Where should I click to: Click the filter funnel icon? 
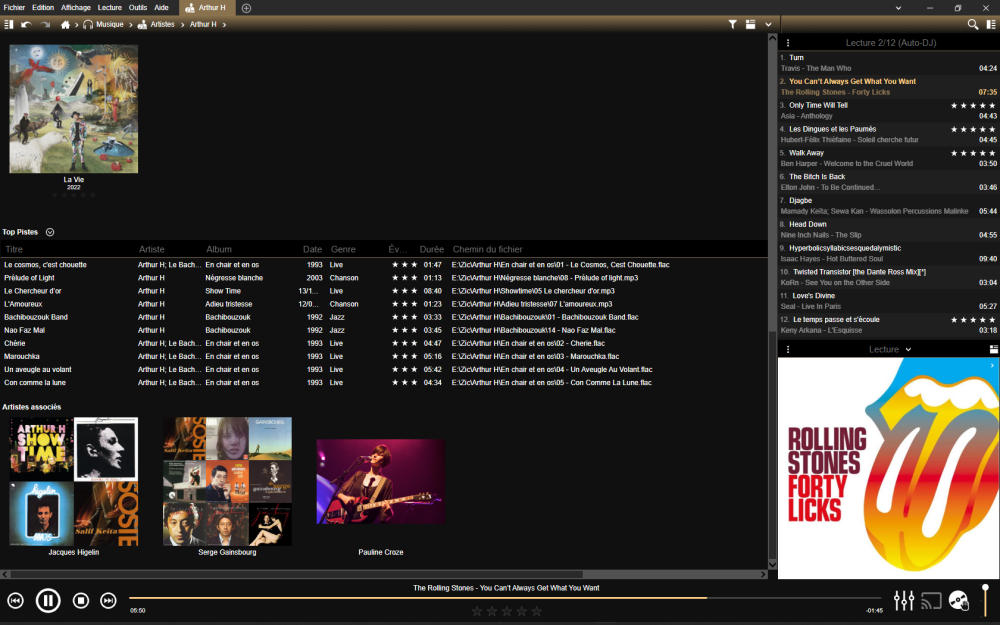pyautogui.click(x=733, y=24)
